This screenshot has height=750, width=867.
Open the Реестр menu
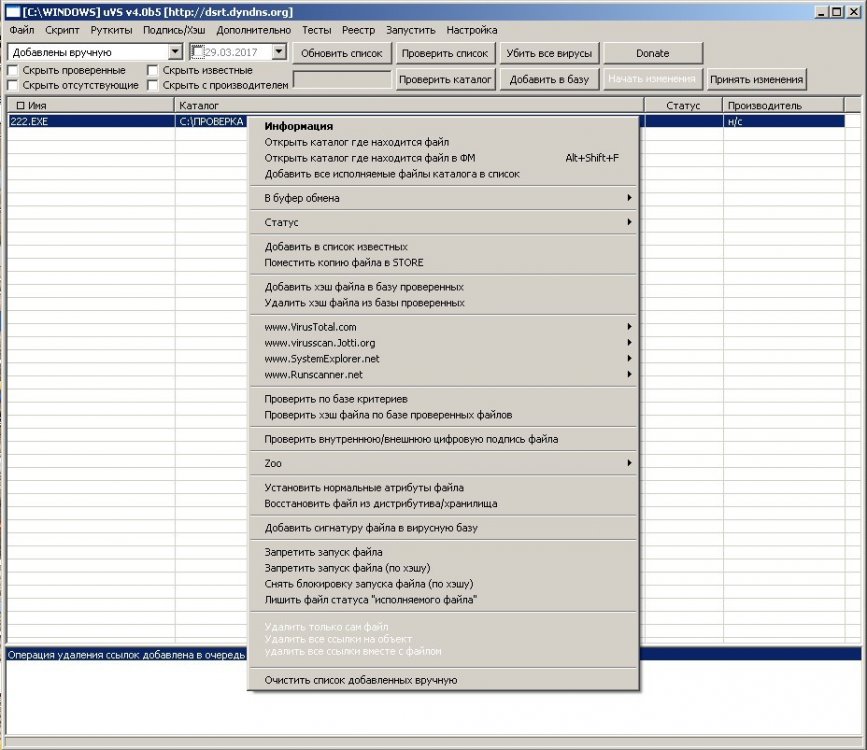[358, 30]
